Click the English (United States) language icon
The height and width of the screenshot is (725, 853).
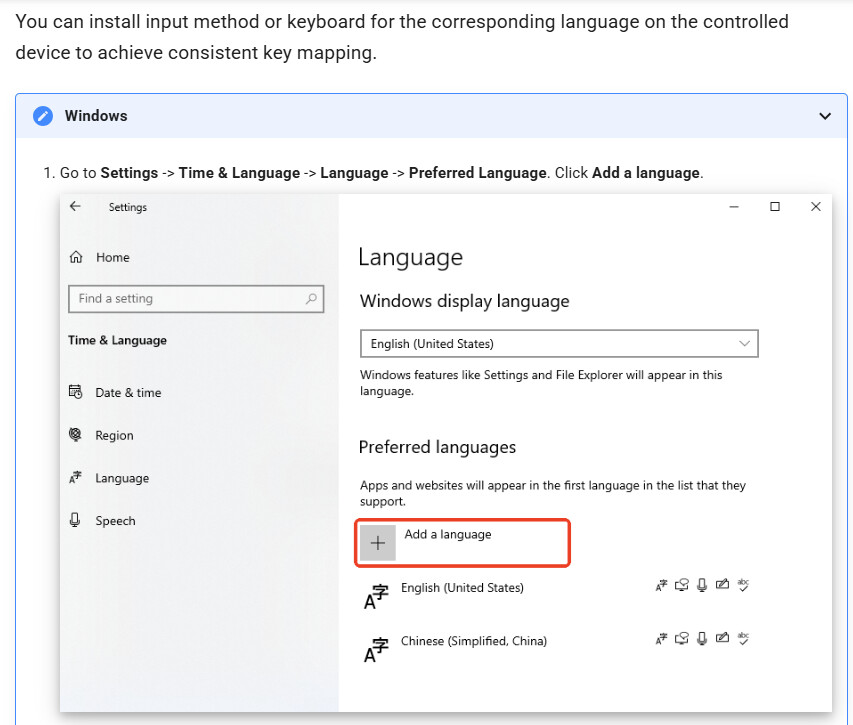[x=375, y=596]
